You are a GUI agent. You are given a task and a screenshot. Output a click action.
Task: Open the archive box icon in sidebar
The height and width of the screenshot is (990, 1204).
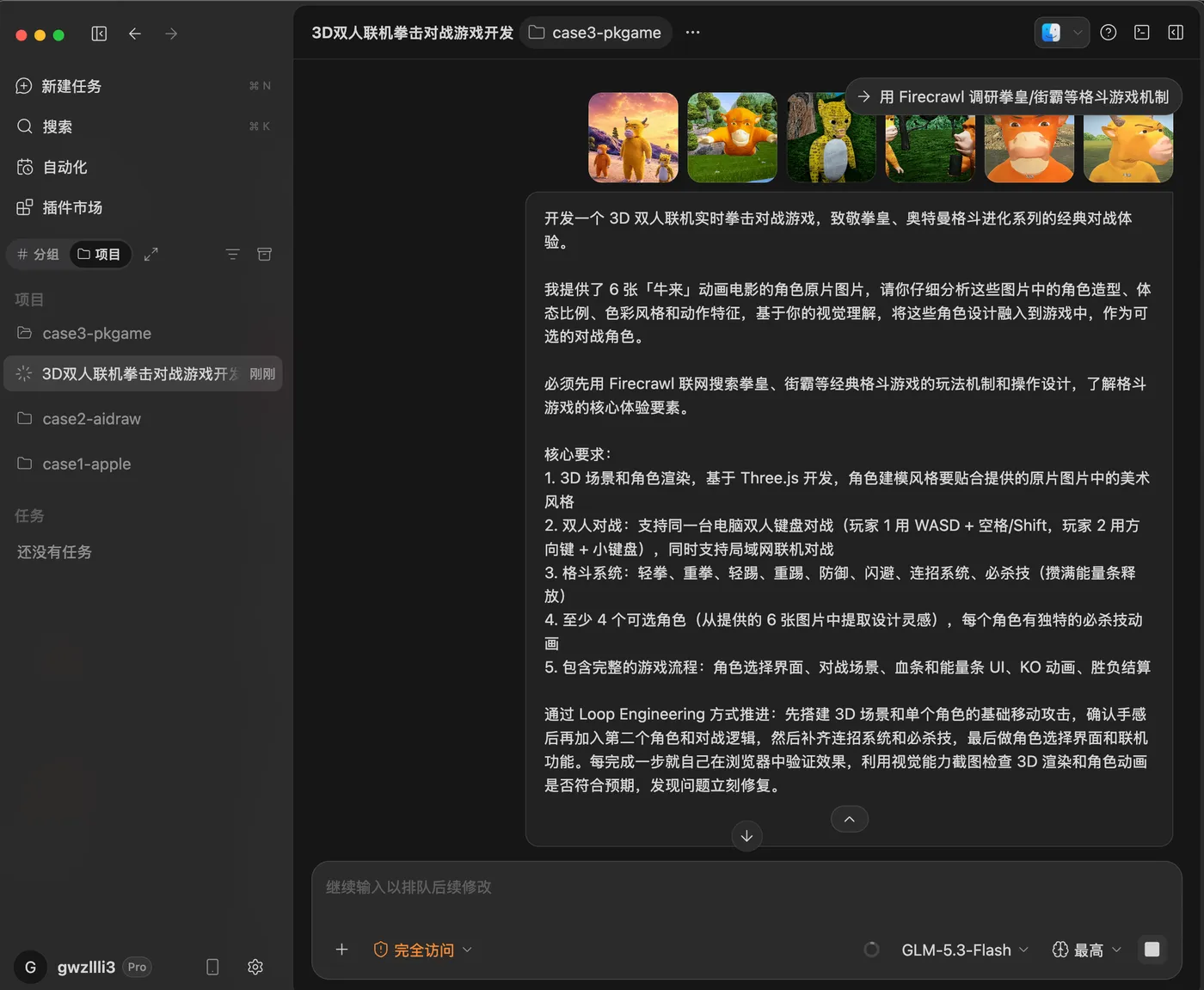[x=265, y=255]
